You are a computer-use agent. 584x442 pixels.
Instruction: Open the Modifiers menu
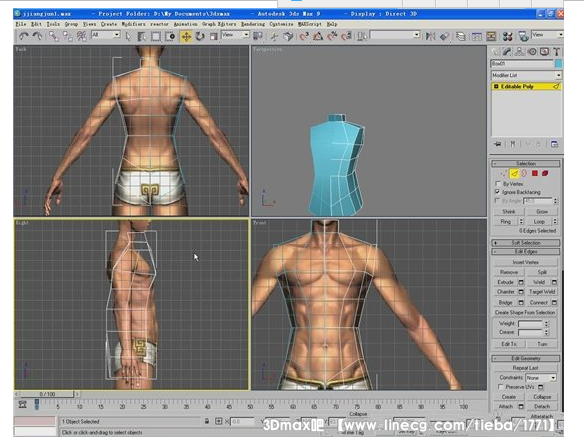click(x=133, y=24)
